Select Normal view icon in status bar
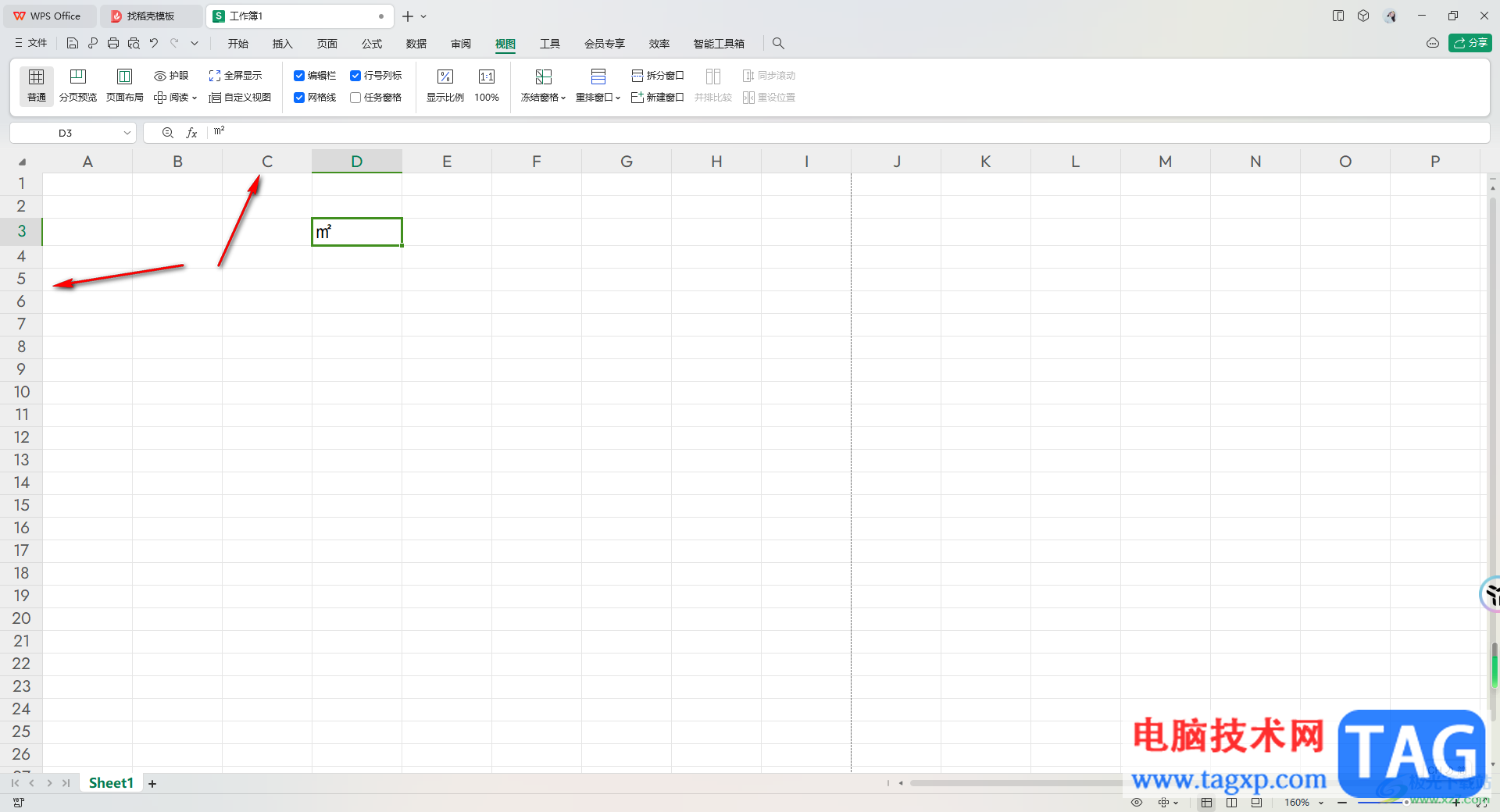 [1207, 803]
